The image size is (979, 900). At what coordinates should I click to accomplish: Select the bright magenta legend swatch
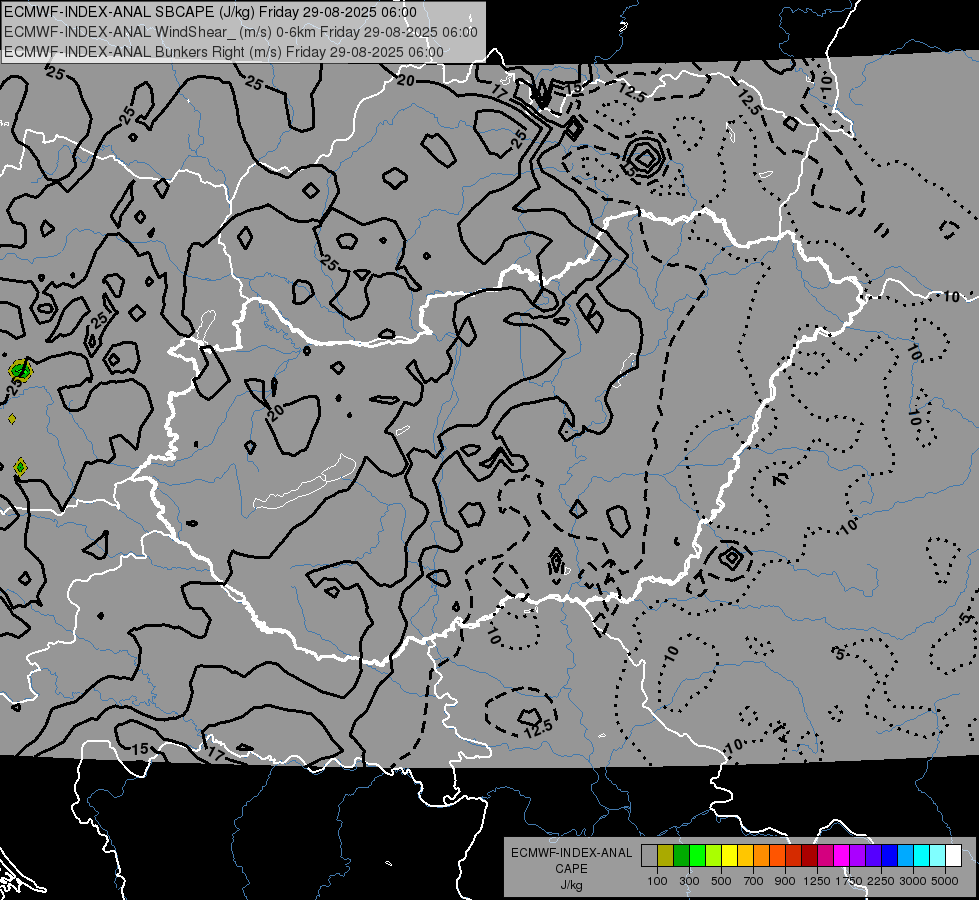pos(842,856)
